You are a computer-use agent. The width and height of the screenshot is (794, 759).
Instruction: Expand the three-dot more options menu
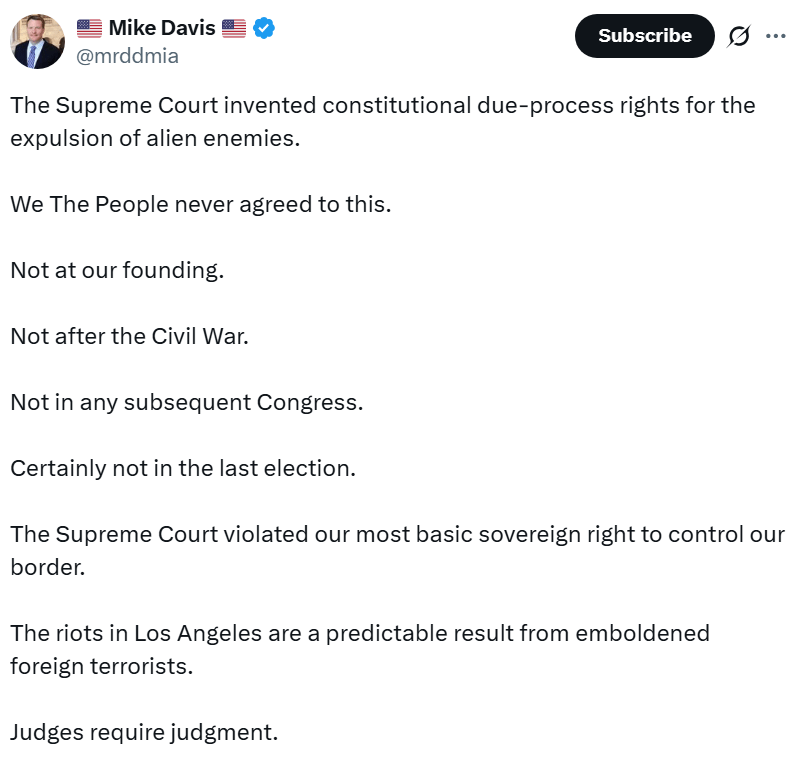(x=775, y=36)
